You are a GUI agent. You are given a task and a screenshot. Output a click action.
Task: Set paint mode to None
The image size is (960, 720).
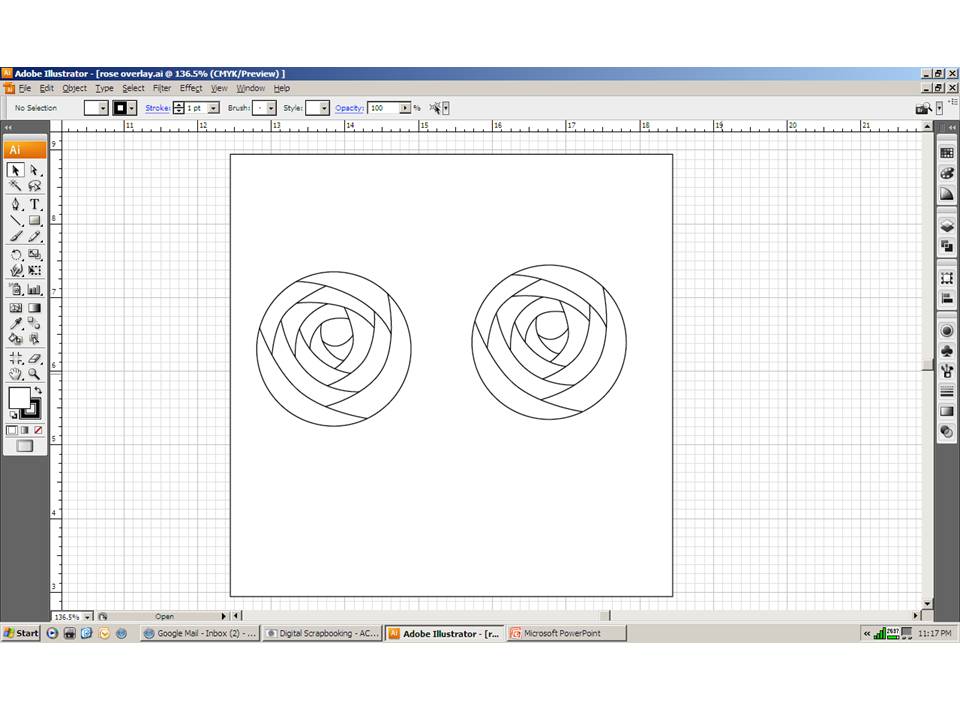[38, 430]
